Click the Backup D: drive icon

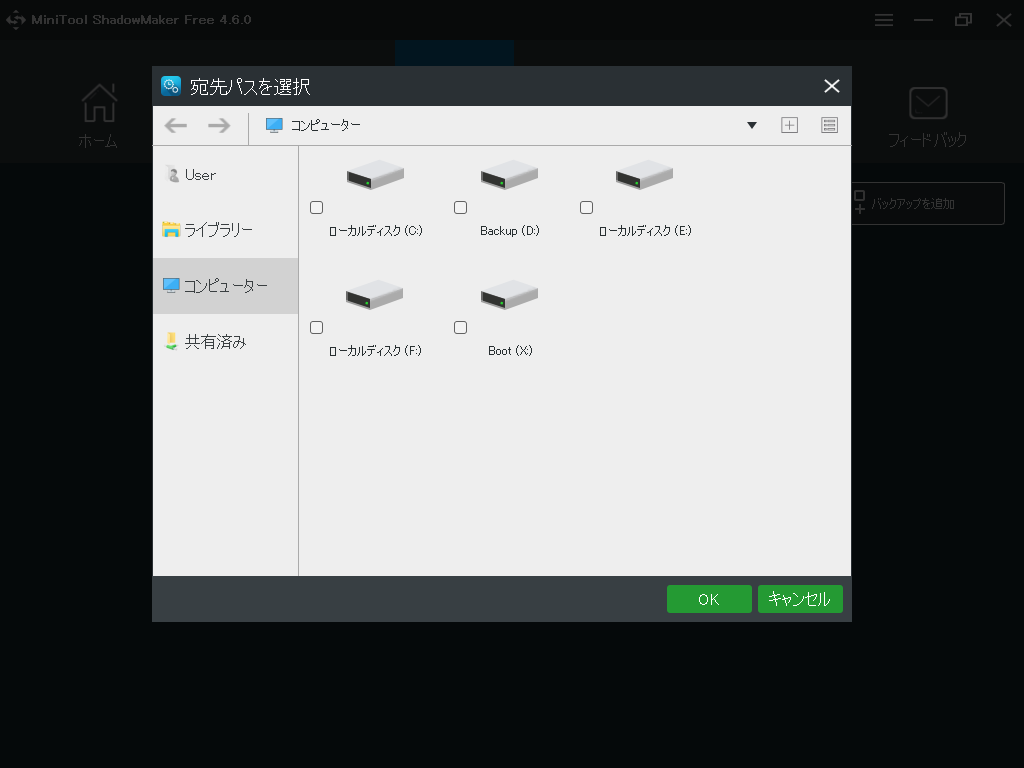click(x=509, y=175)
